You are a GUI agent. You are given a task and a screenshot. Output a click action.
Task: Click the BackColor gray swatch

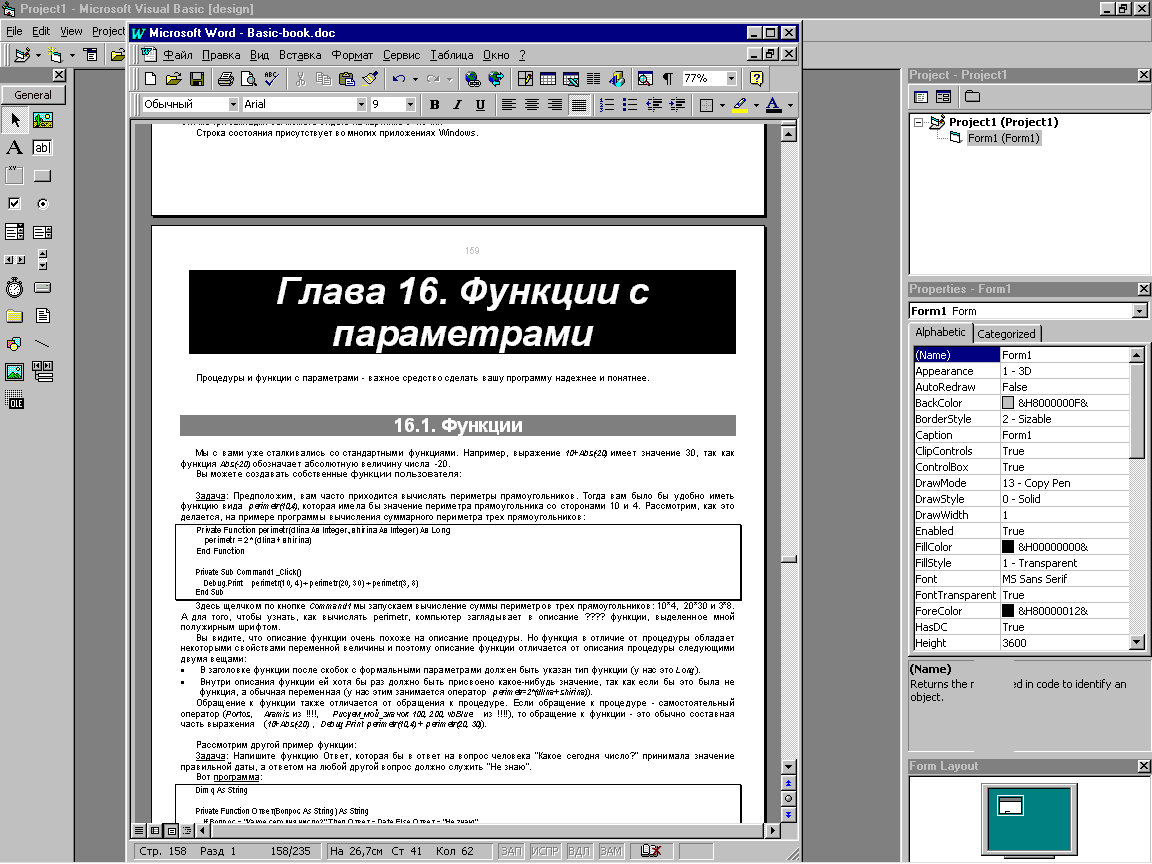tap(1008, 403)
